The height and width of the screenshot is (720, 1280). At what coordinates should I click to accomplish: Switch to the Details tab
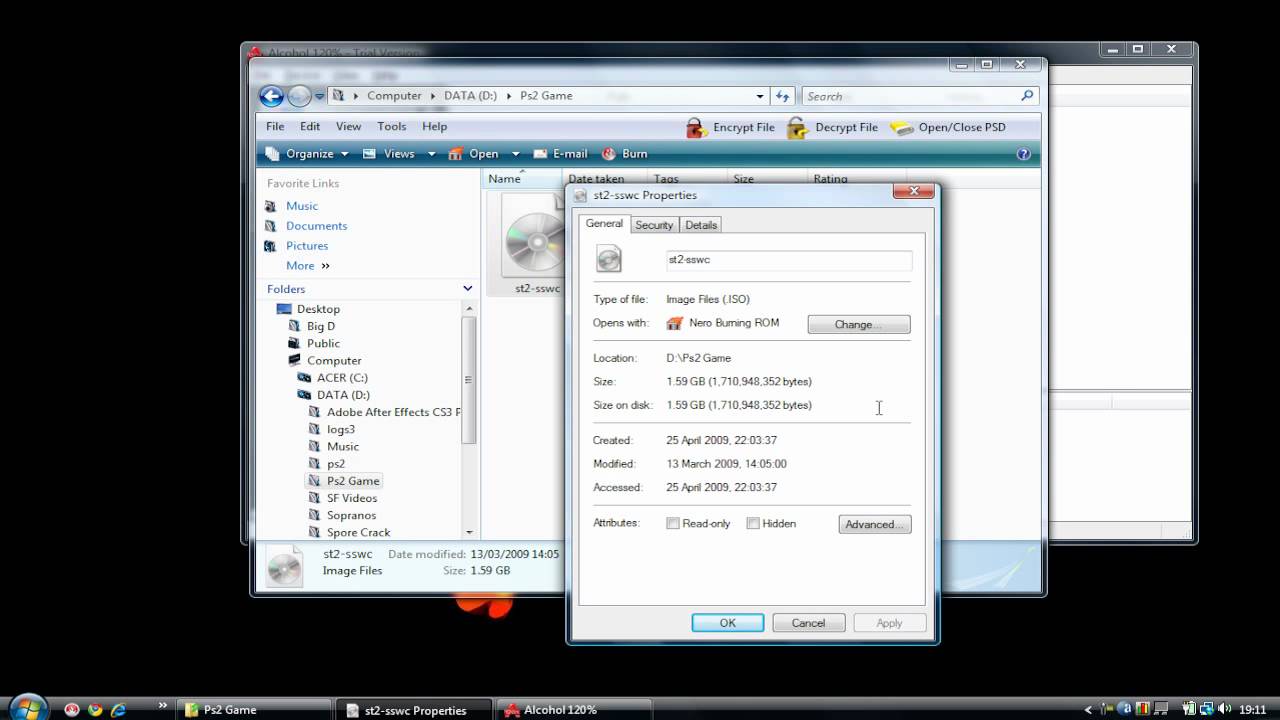coord(701,225)
